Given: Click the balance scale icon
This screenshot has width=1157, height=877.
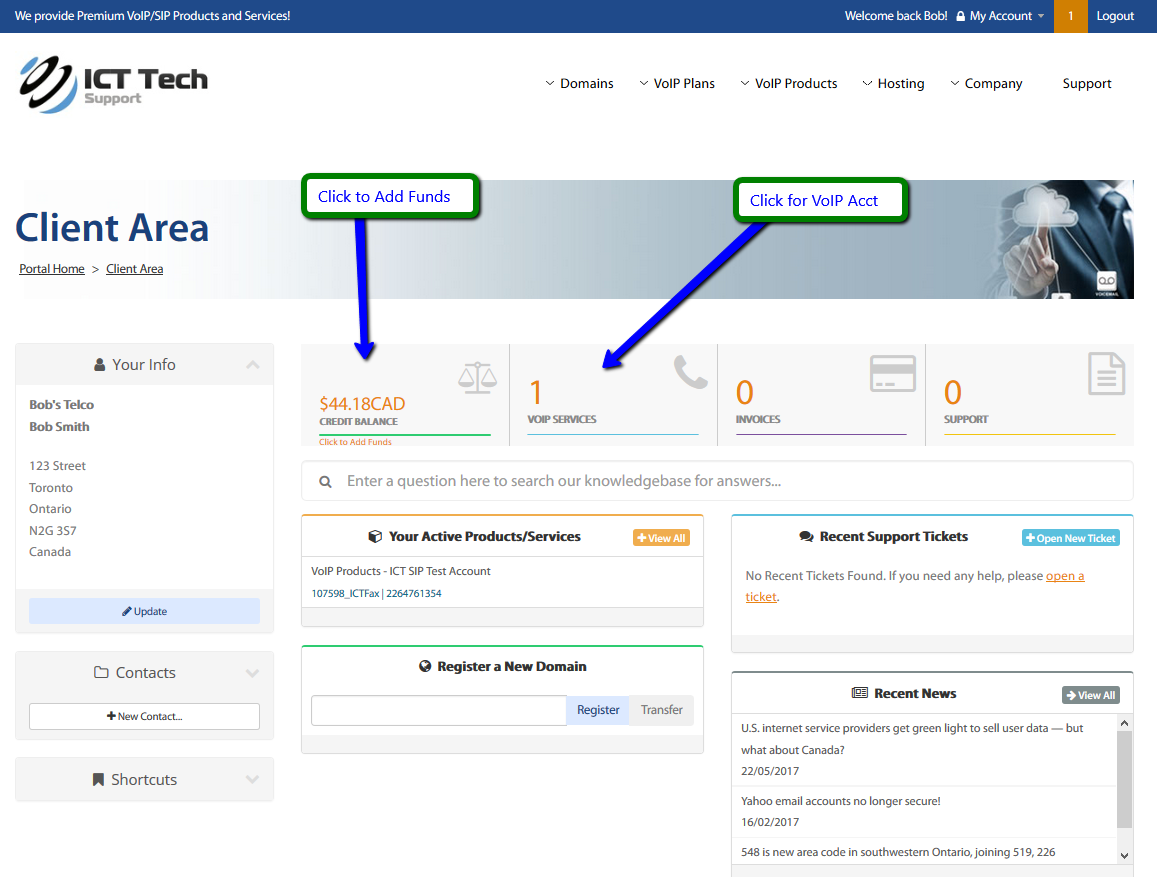Looking at the screenshot, I should (476, 377).
